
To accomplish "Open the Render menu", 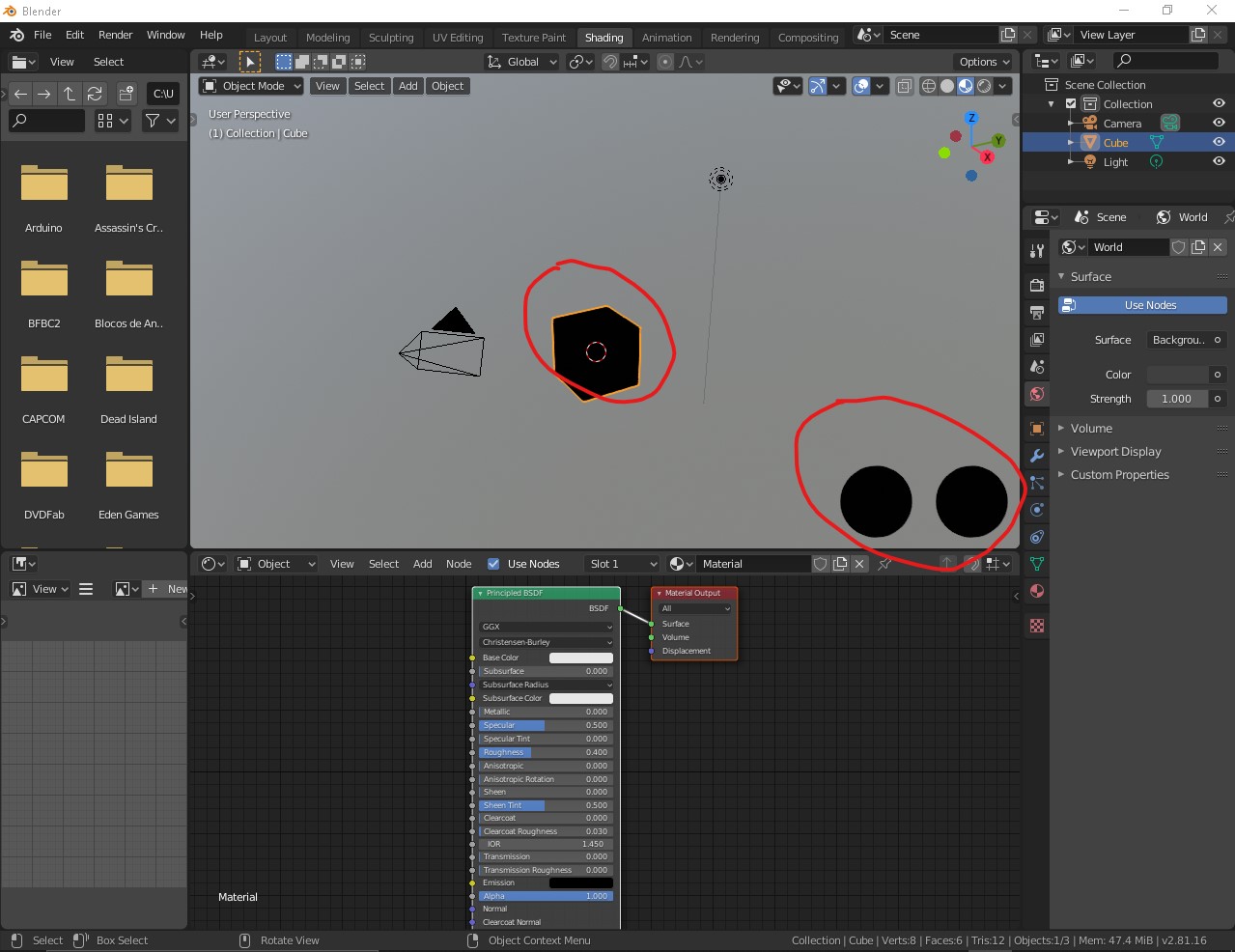I will (x=115, y=35).
